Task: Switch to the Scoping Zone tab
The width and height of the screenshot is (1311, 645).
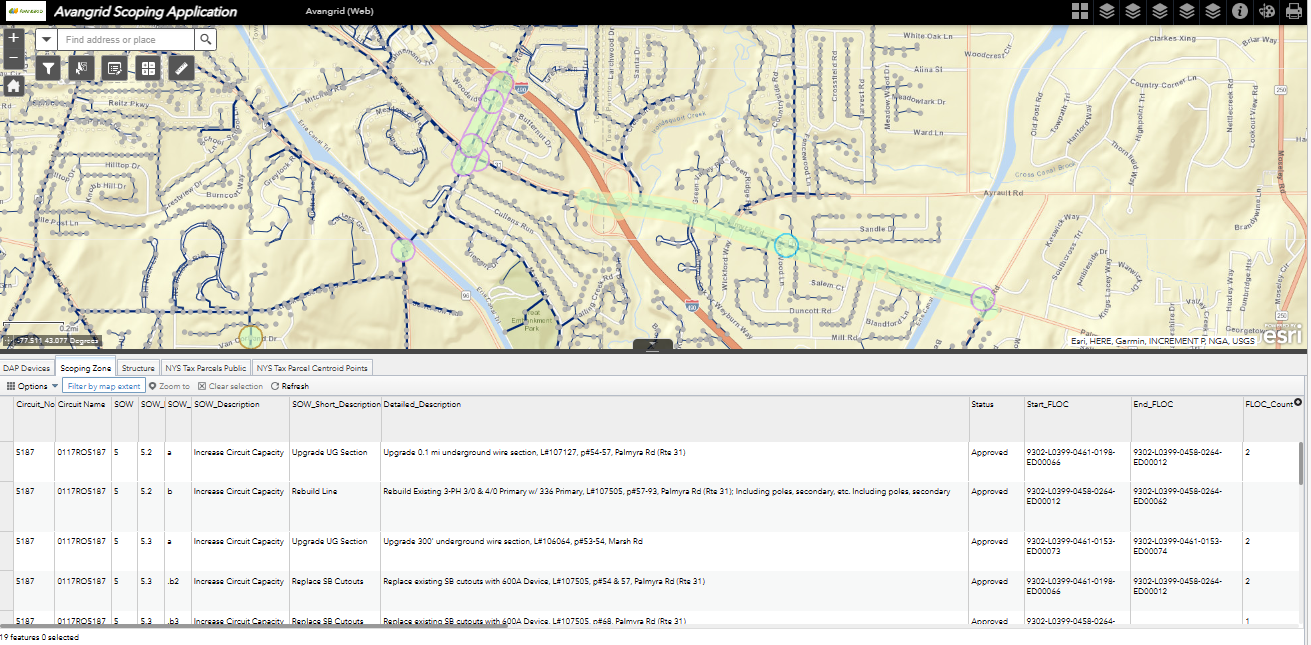Action: [85, 368]
